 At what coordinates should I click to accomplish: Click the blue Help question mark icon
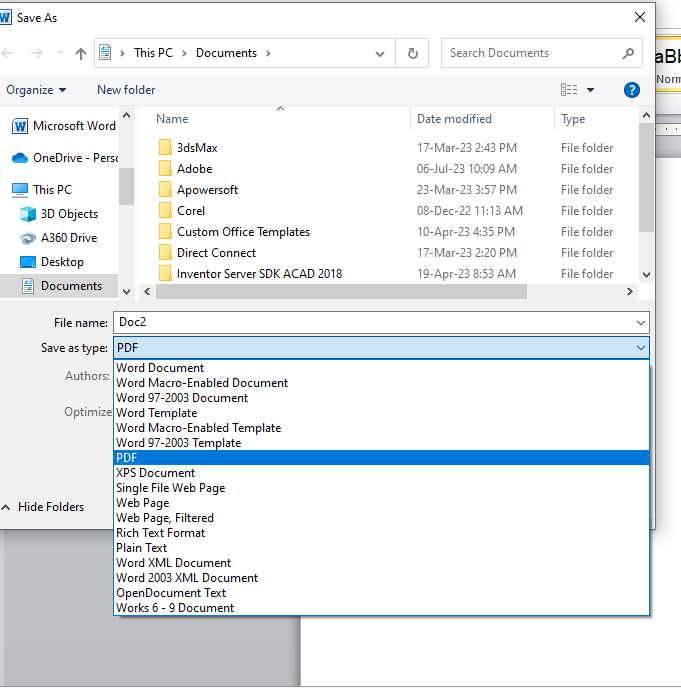(x=631, y=90)
